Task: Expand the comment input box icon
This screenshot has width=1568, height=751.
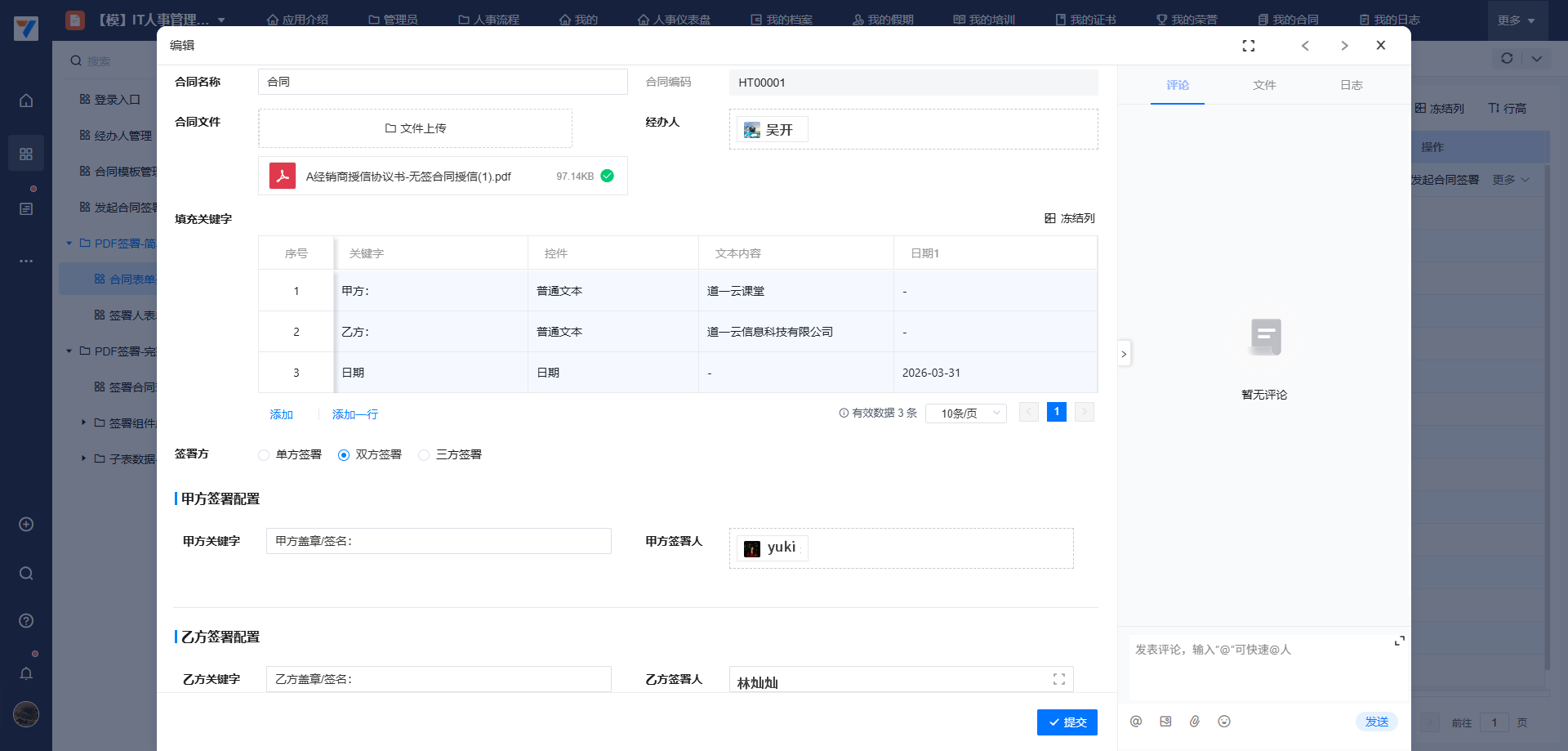Action: [1399, 641]
